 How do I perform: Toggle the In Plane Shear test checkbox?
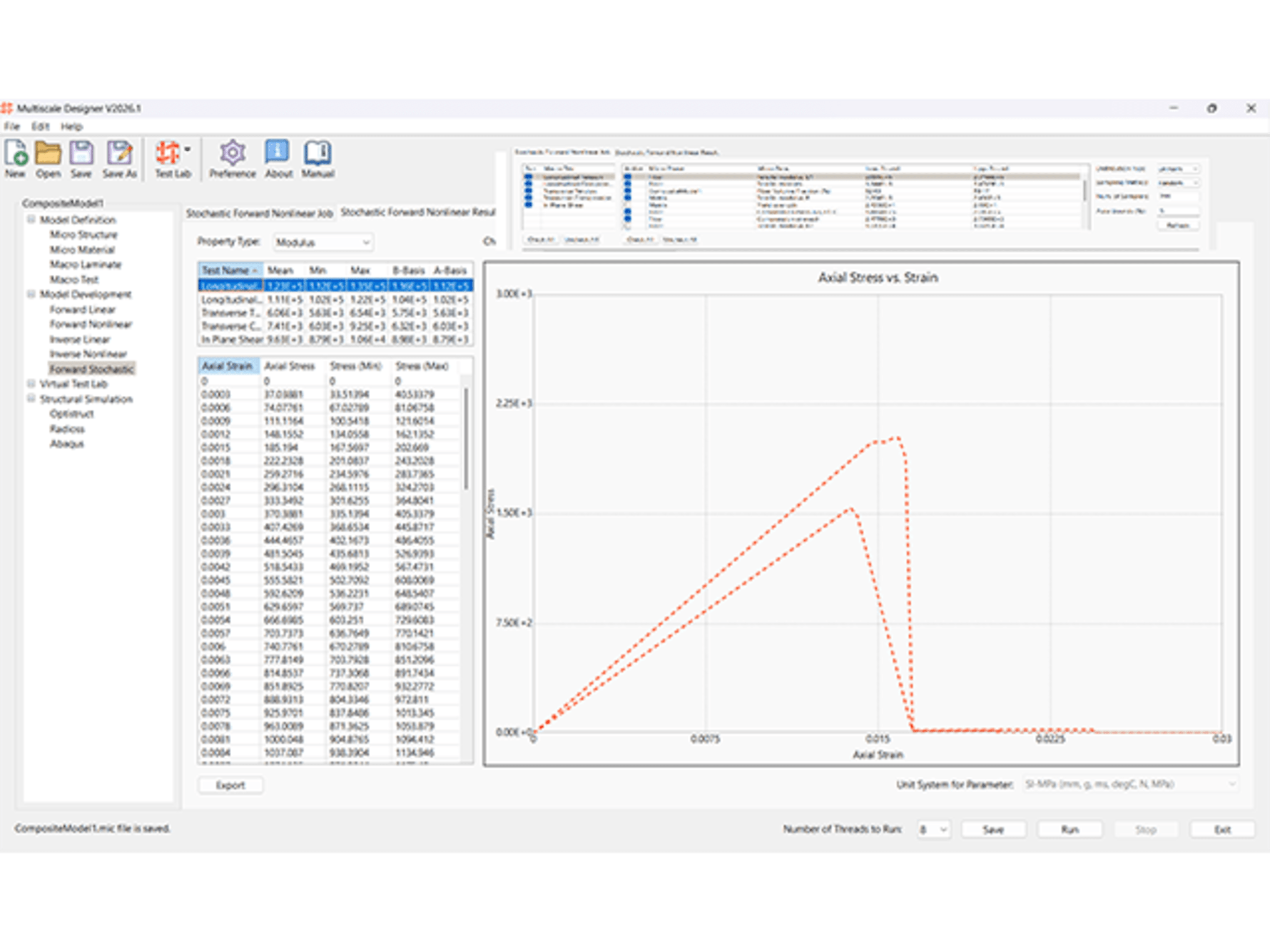(528, 204)
